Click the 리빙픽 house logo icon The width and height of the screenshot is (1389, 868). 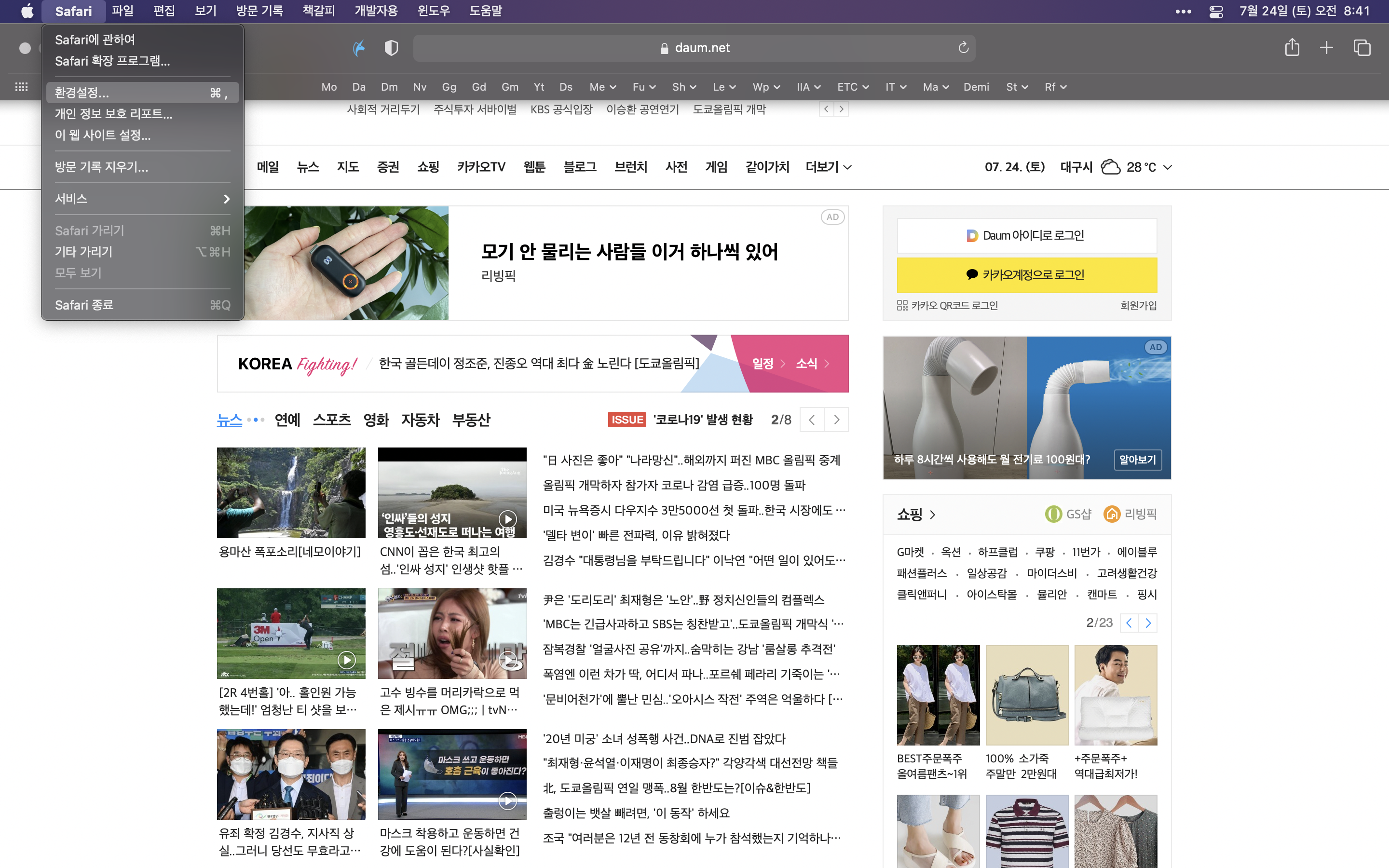(x=1112, y=514)
